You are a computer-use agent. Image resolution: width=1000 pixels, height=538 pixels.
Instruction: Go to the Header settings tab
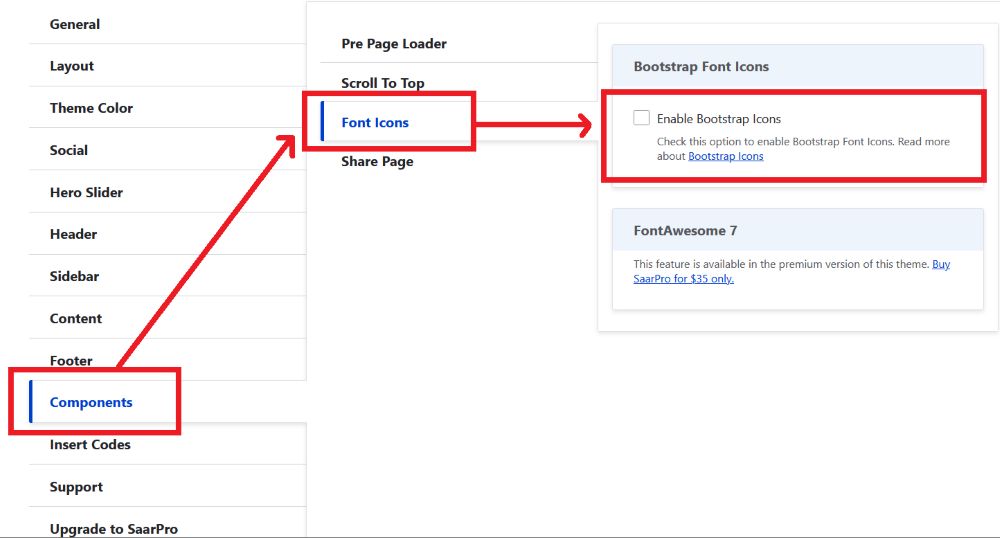tap(74, 234)
